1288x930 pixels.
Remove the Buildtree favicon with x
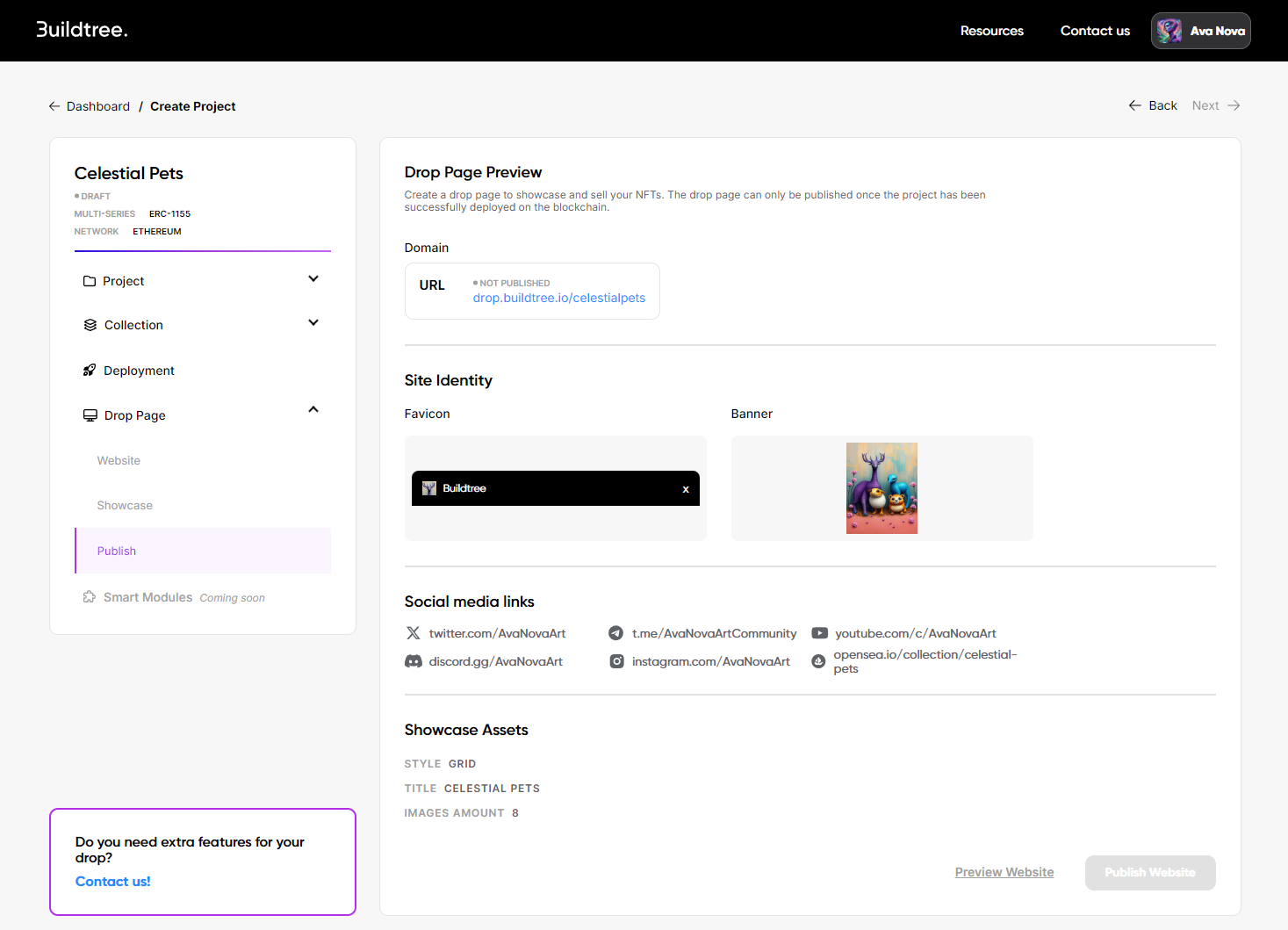coord(686,489)
